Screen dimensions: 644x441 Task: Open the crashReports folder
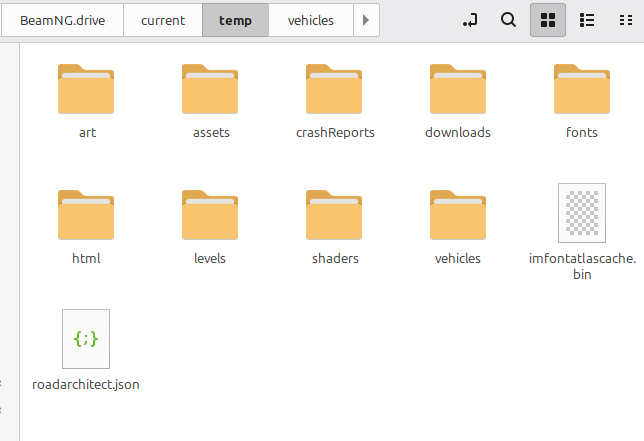pos(334,89)
